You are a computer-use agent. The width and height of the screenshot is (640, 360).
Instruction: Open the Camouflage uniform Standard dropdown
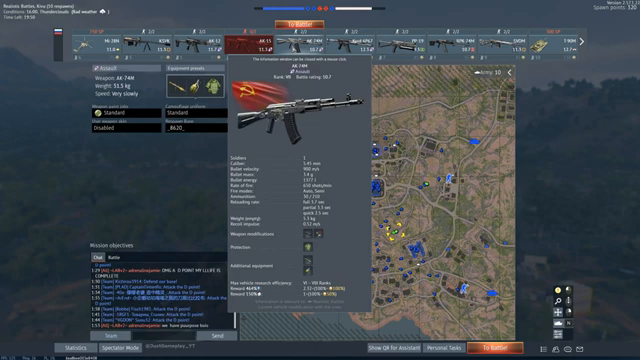(x=196, y=113)
